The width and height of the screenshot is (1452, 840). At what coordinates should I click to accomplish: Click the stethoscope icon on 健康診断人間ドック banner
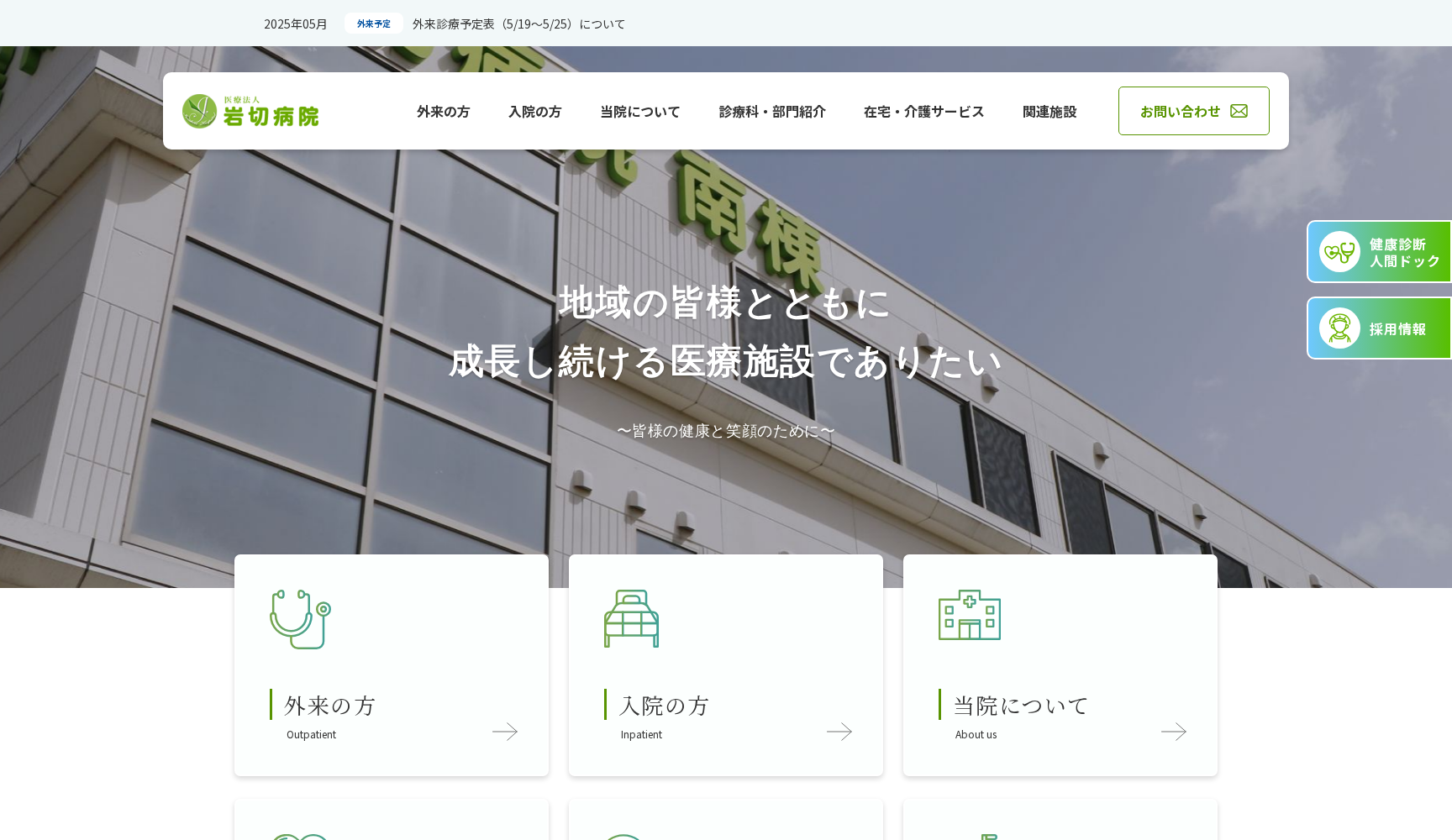1339,251
